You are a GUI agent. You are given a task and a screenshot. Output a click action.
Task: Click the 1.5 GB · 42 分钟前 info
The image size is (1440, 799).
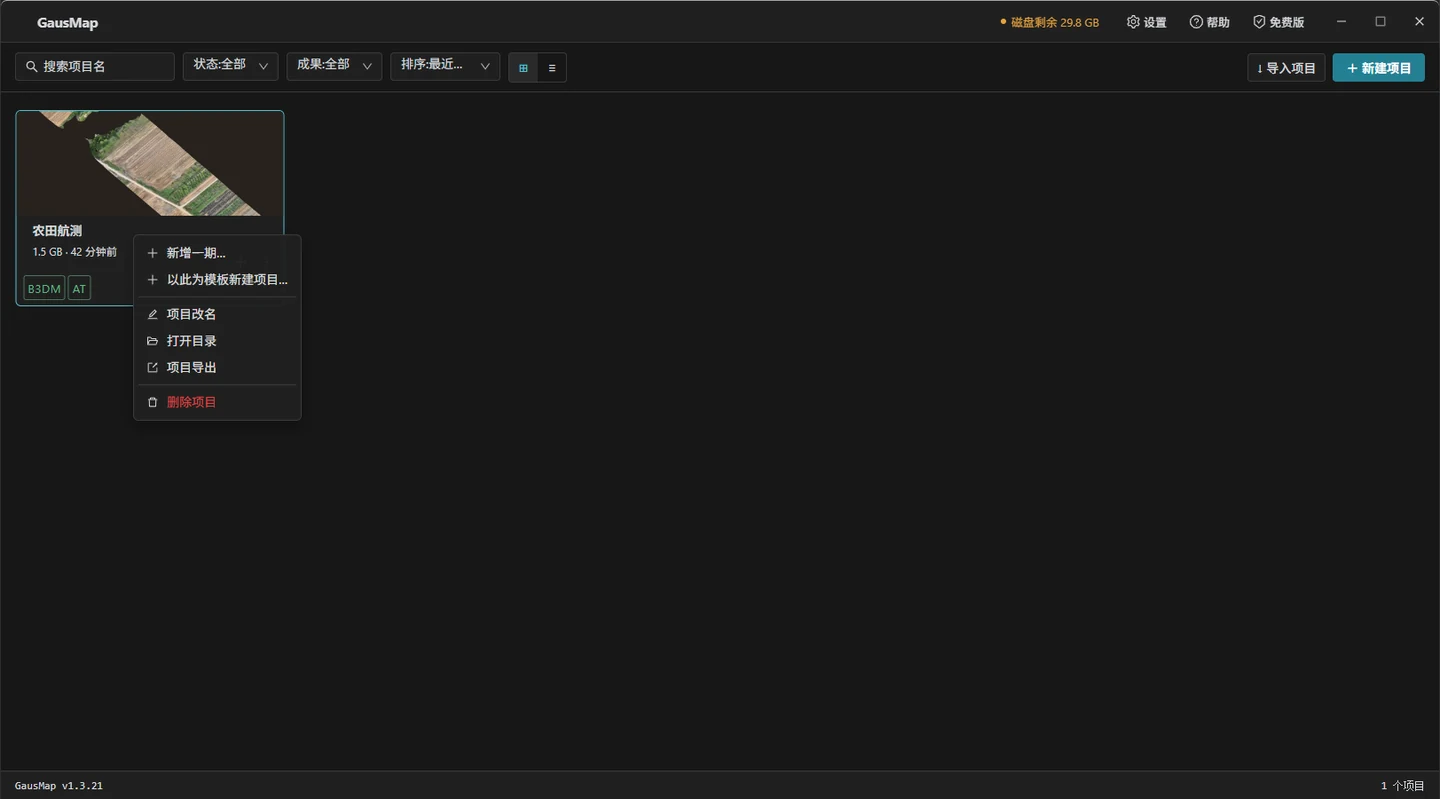75,252
